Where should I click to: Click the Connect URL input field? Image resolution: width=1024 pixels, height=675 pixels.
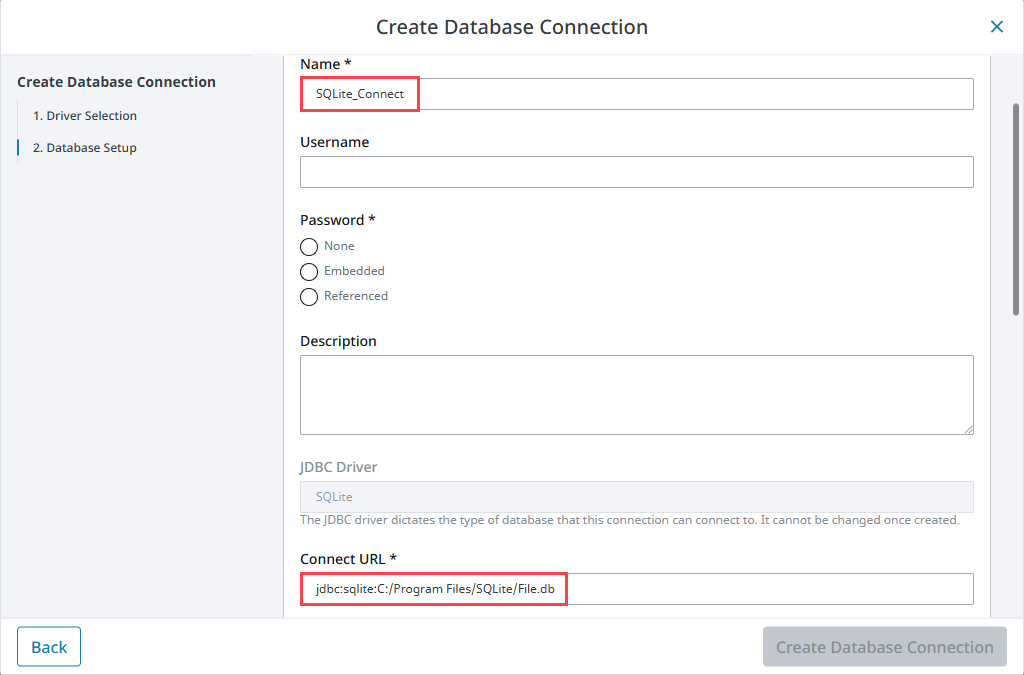(x=636, y=589)
